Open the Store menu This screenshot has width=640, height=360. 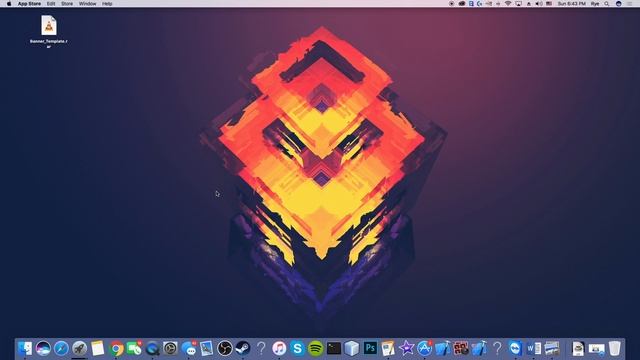pos(67,4)
